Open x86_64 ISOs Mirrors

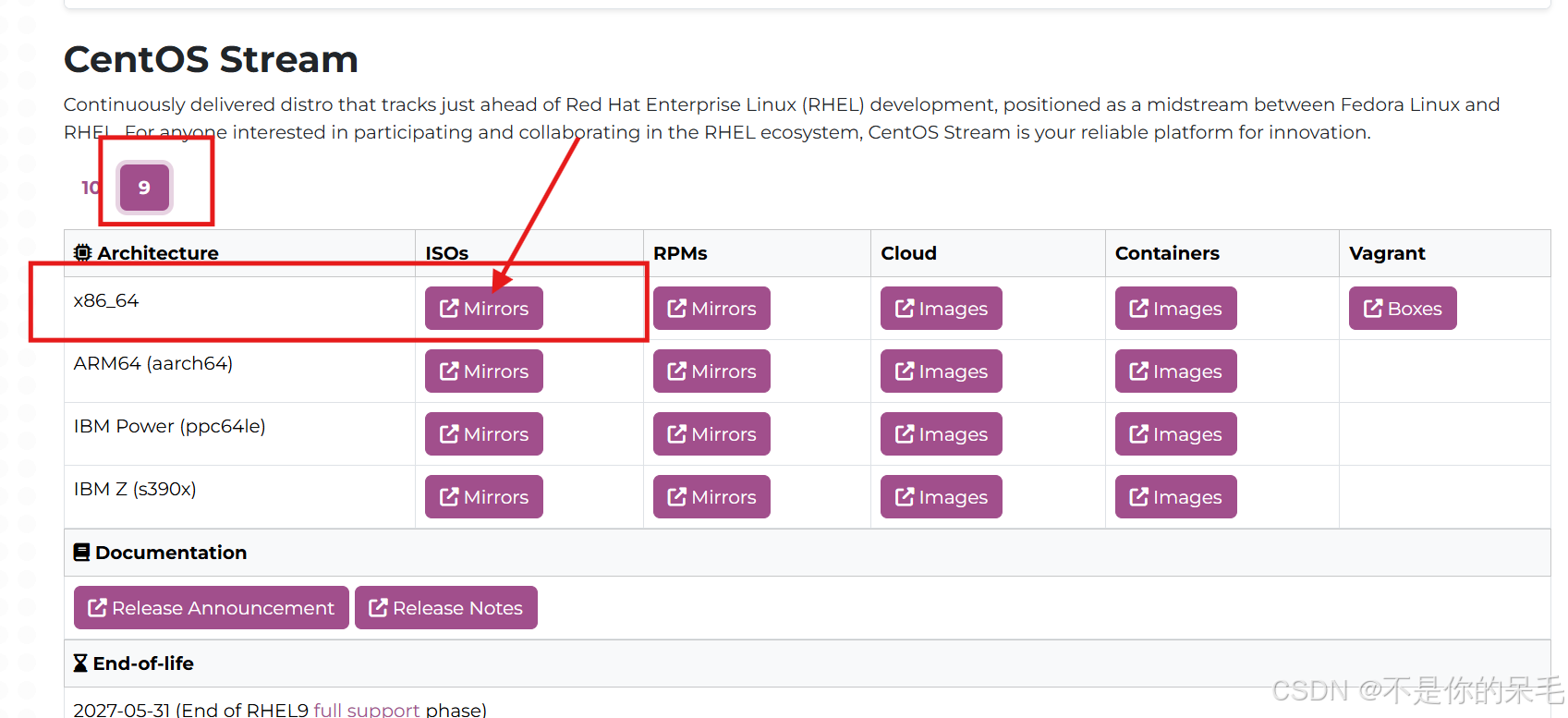click(484, 309)
